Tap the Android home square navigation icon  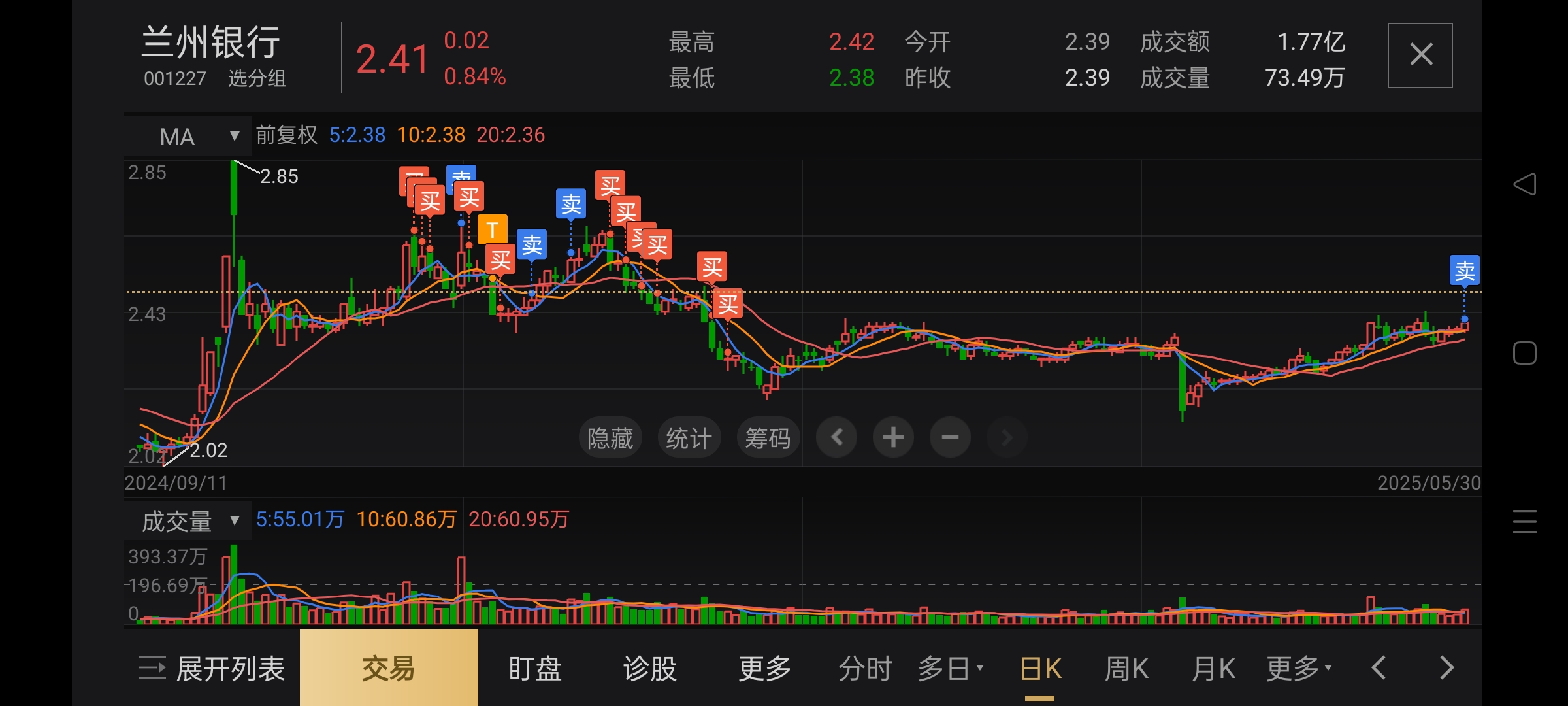pyautogui.click(x=1525, y=353)
